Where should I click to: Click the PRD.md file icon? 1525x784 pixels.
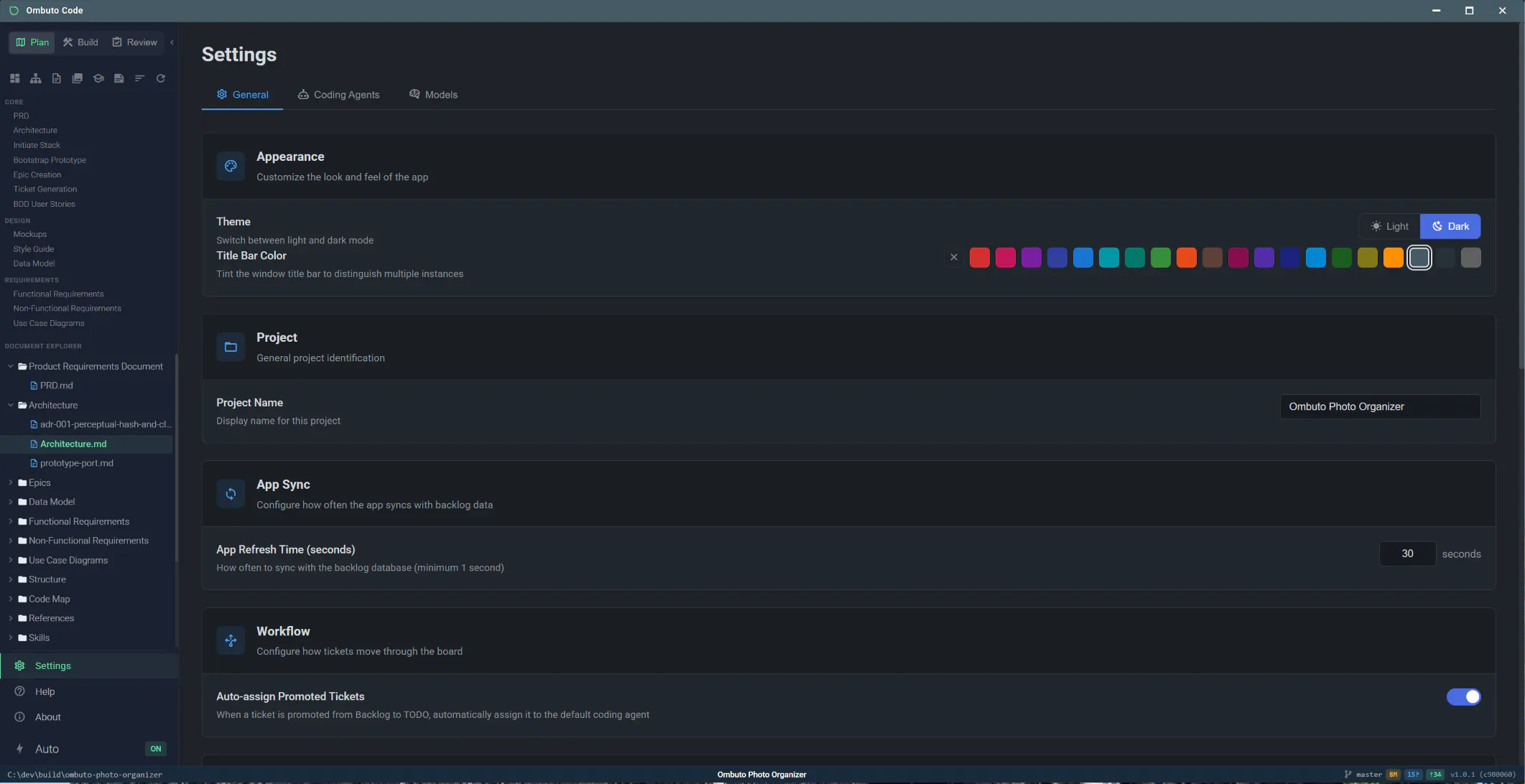click(34, 386)
